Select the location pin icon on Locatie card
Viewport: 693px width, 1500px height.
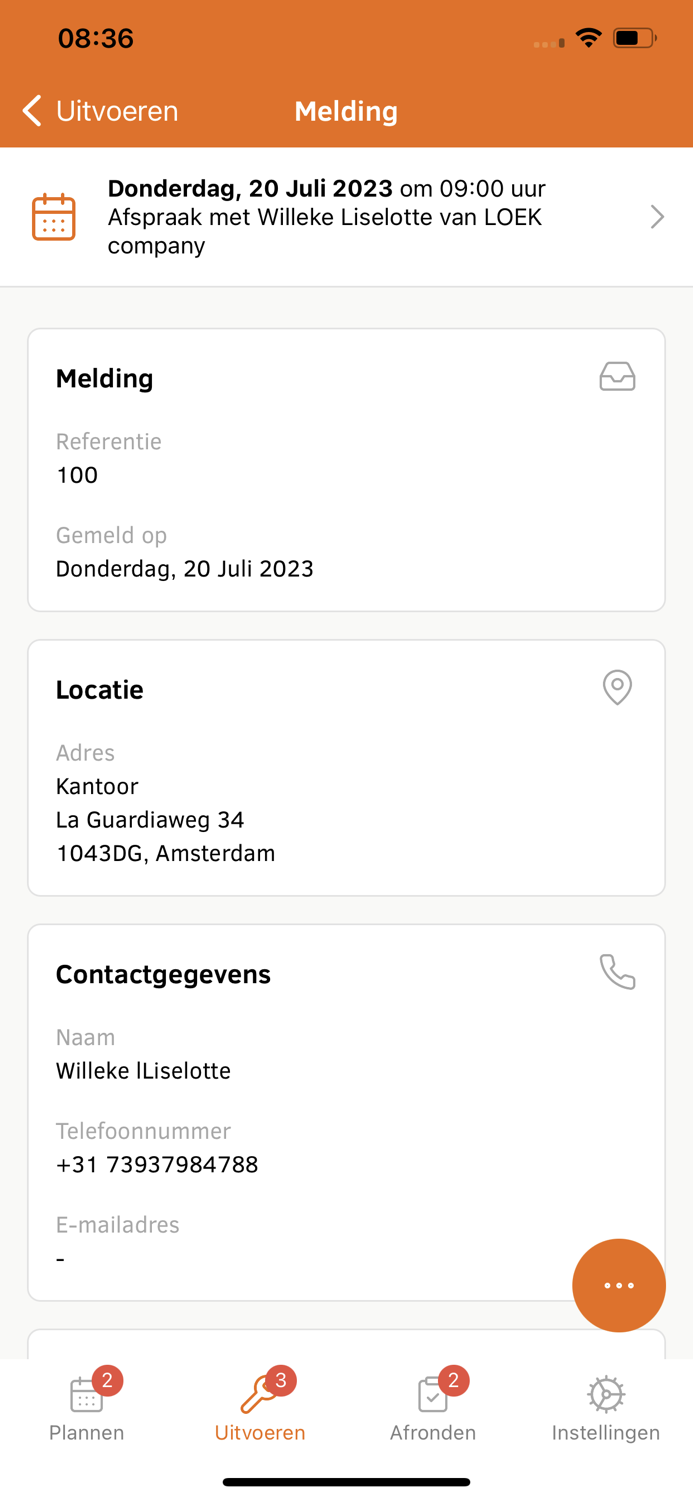[617, 688]
